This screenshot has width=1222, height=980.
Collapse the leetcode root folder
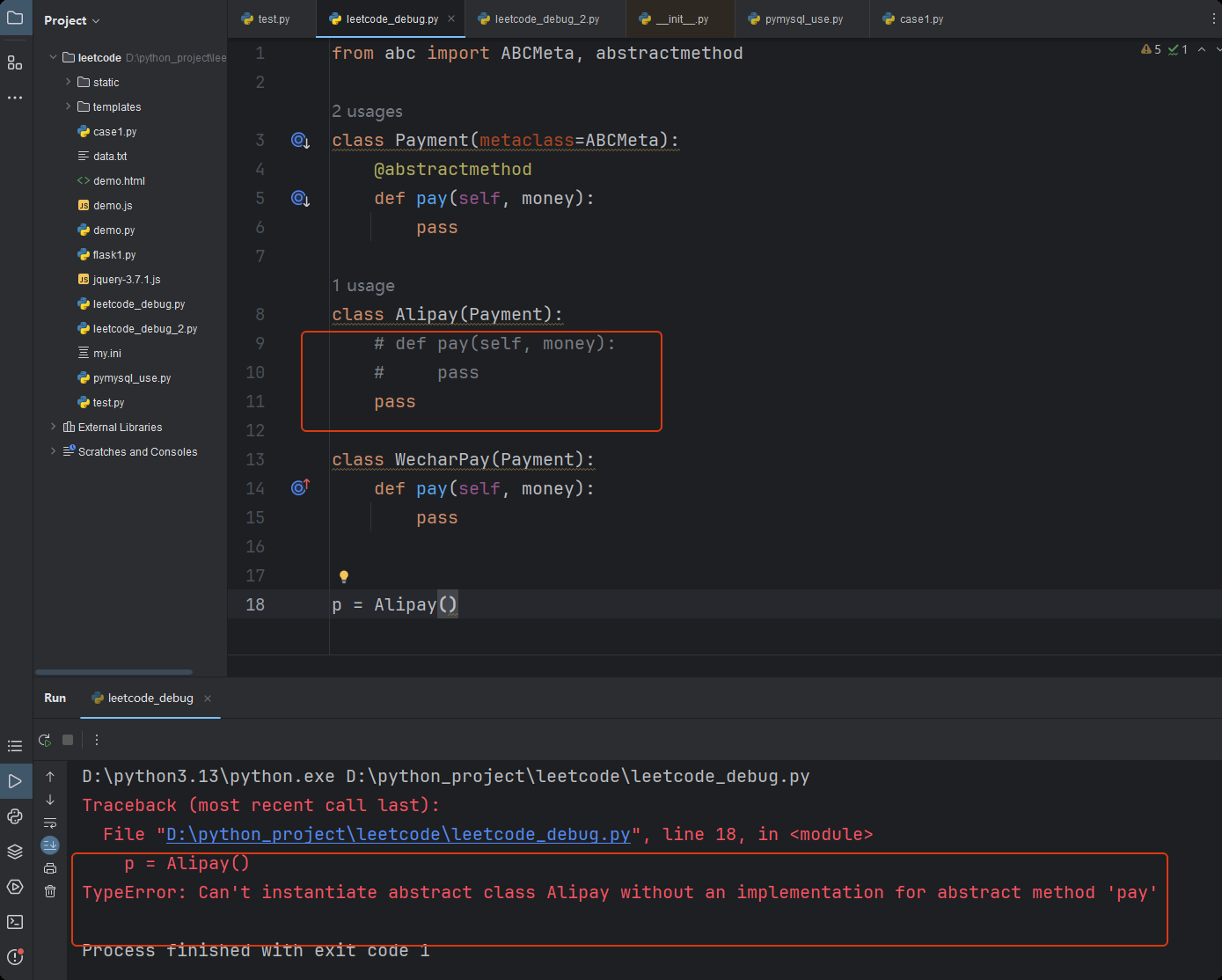click(54, 57)
